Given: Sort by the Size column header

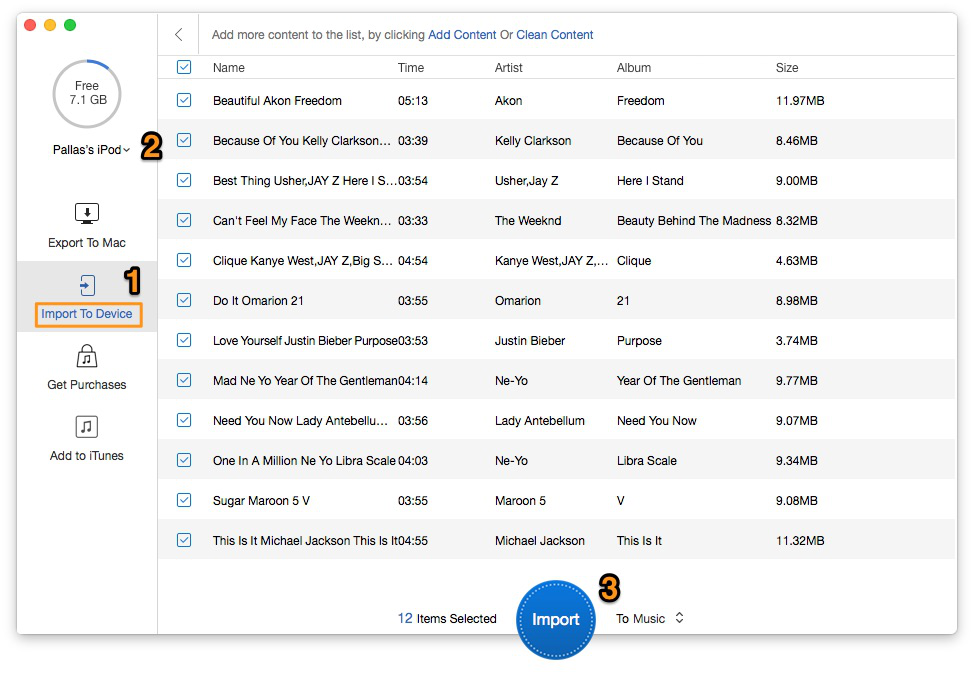Looking at the screenshot, I should coord(787,68).
